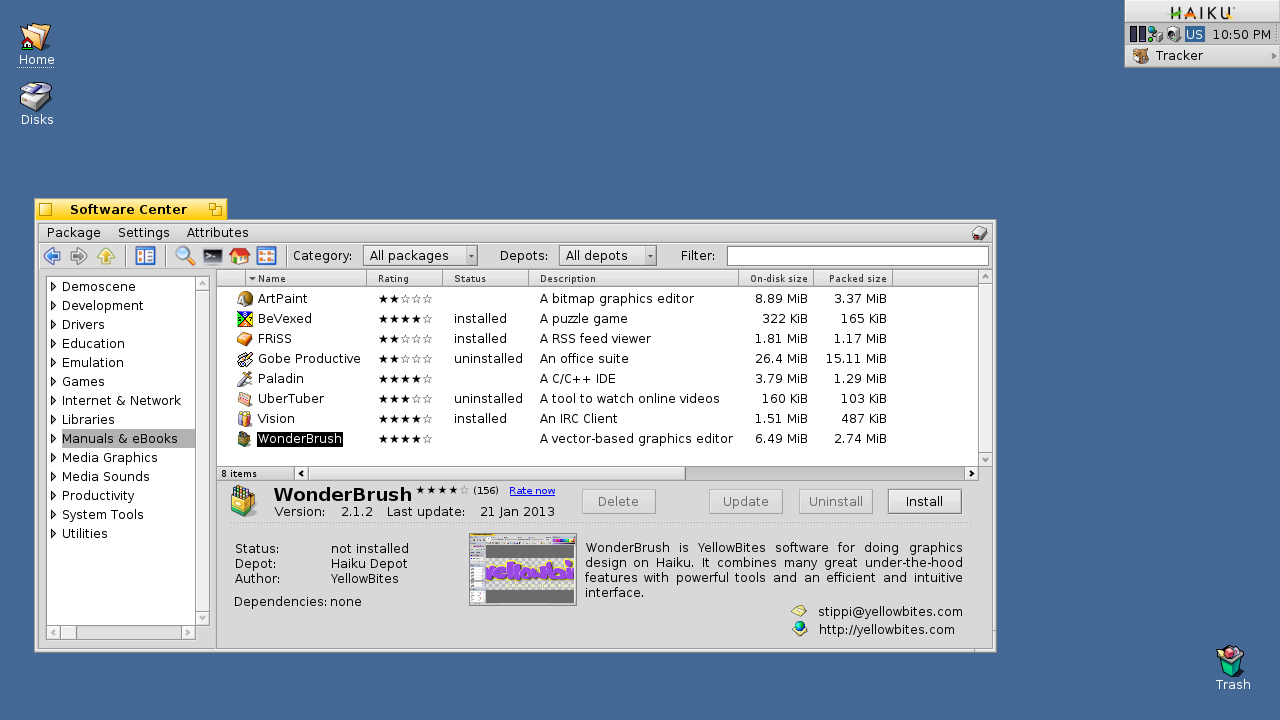Click the Install button
The width and height of the screenshot is (1280, 720).
click(924, 502)
